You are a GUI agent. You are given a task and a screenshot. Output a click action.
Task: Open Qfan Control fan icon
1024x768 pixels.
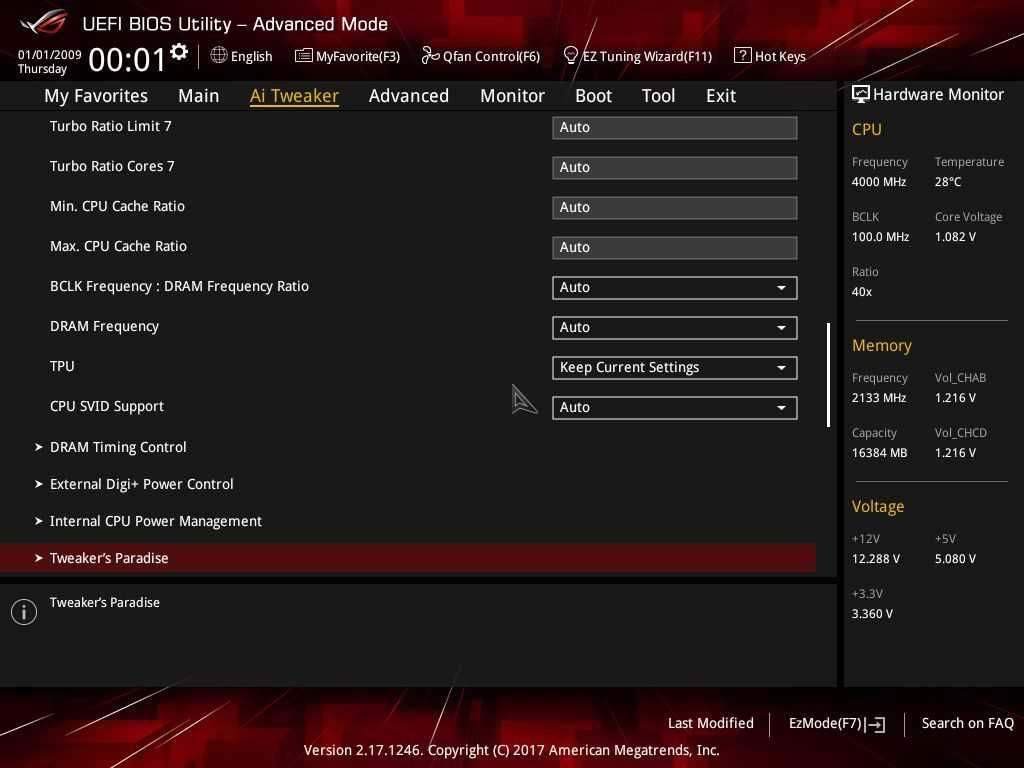(x=430, y=56)
